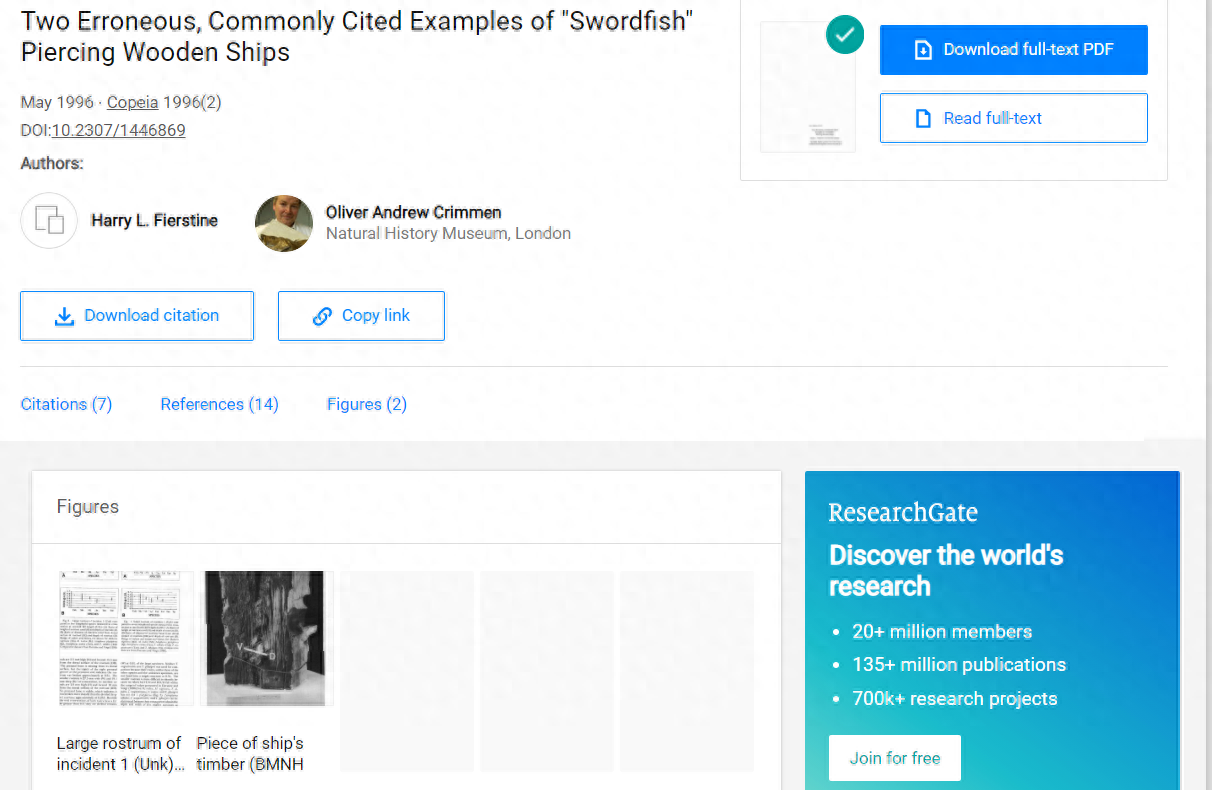Click the green checkmark badge on PDF preview
This screenshot has width=1212, height=790.
[x=845, y=35]
